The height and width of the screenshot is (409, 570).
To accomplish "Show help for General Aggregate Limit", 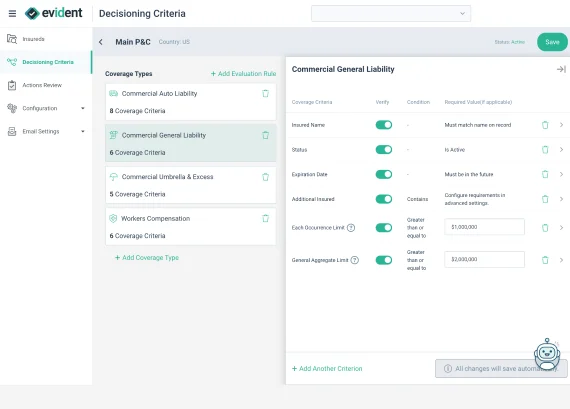I will point(354,260).
